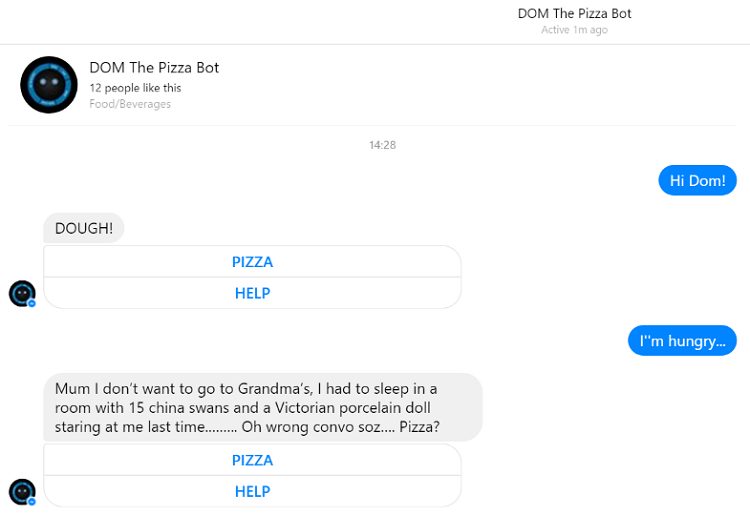Open the DOM The Pizza Bot page name
The height and width of the screenshot is (516, 750).
click(x=154, y=68)
